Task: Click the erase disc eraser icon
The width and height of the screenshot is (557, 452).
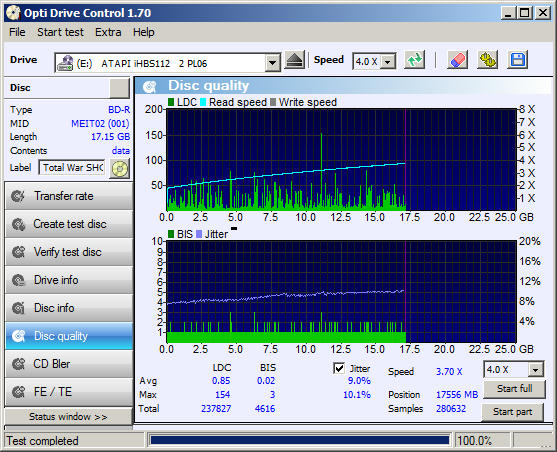Action: [x=457, y=60]
